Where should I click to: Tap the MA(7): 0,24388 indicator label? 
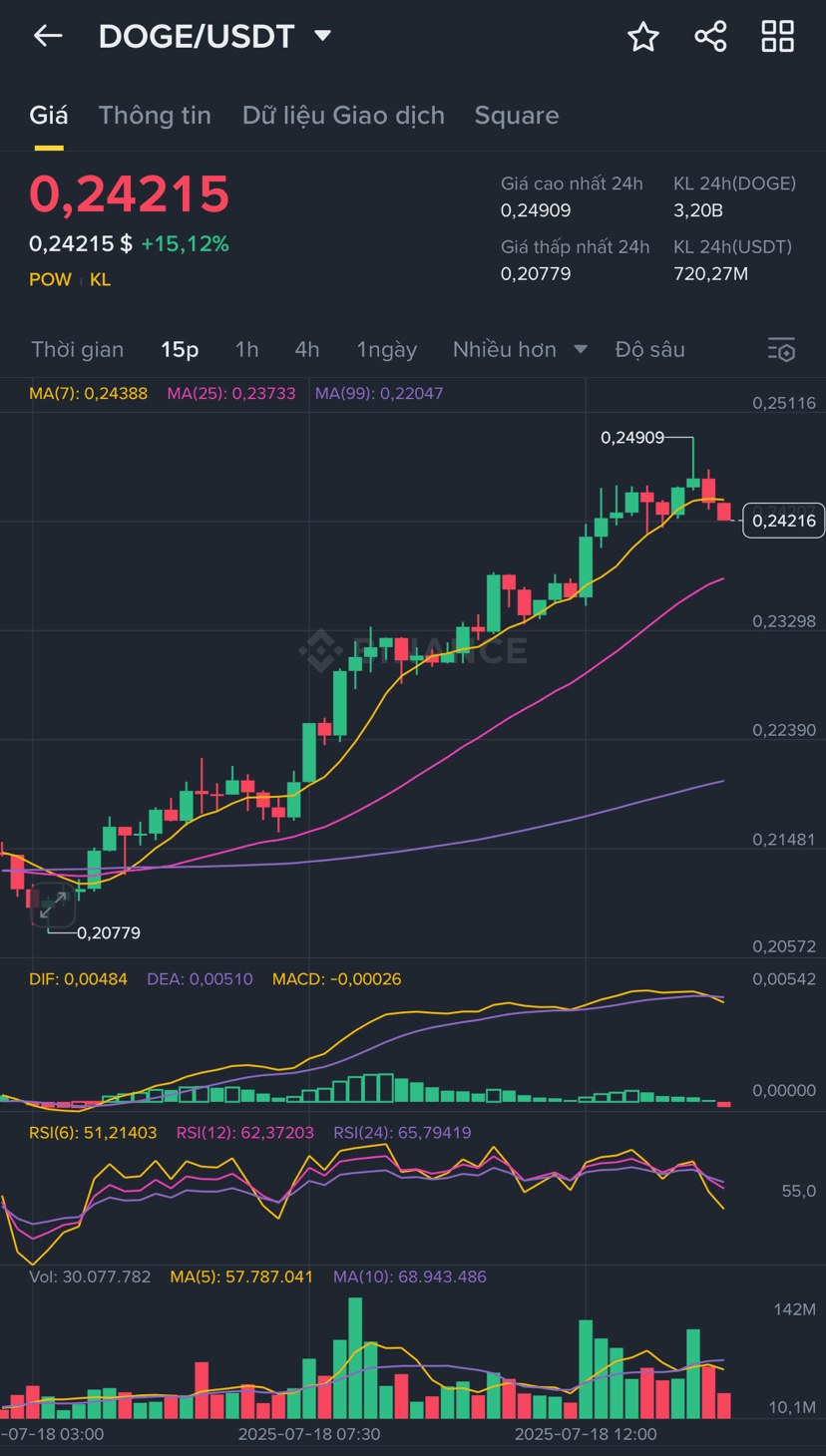(x=88, y=393)
